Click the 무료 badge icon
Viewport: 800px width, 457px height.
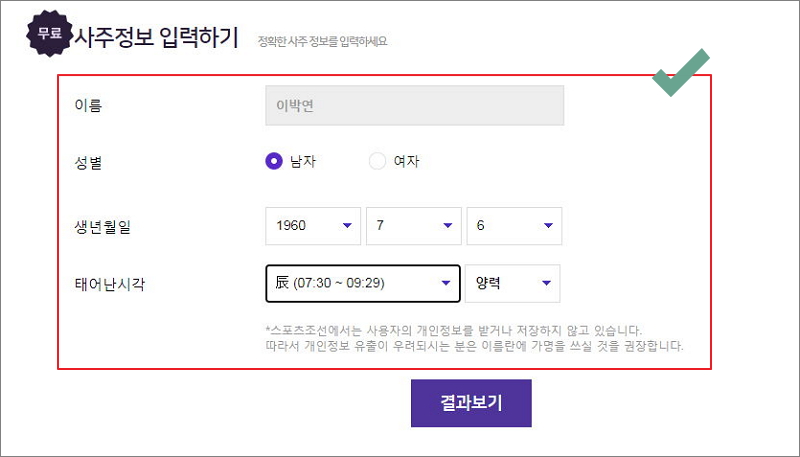[x=49, y=34]
